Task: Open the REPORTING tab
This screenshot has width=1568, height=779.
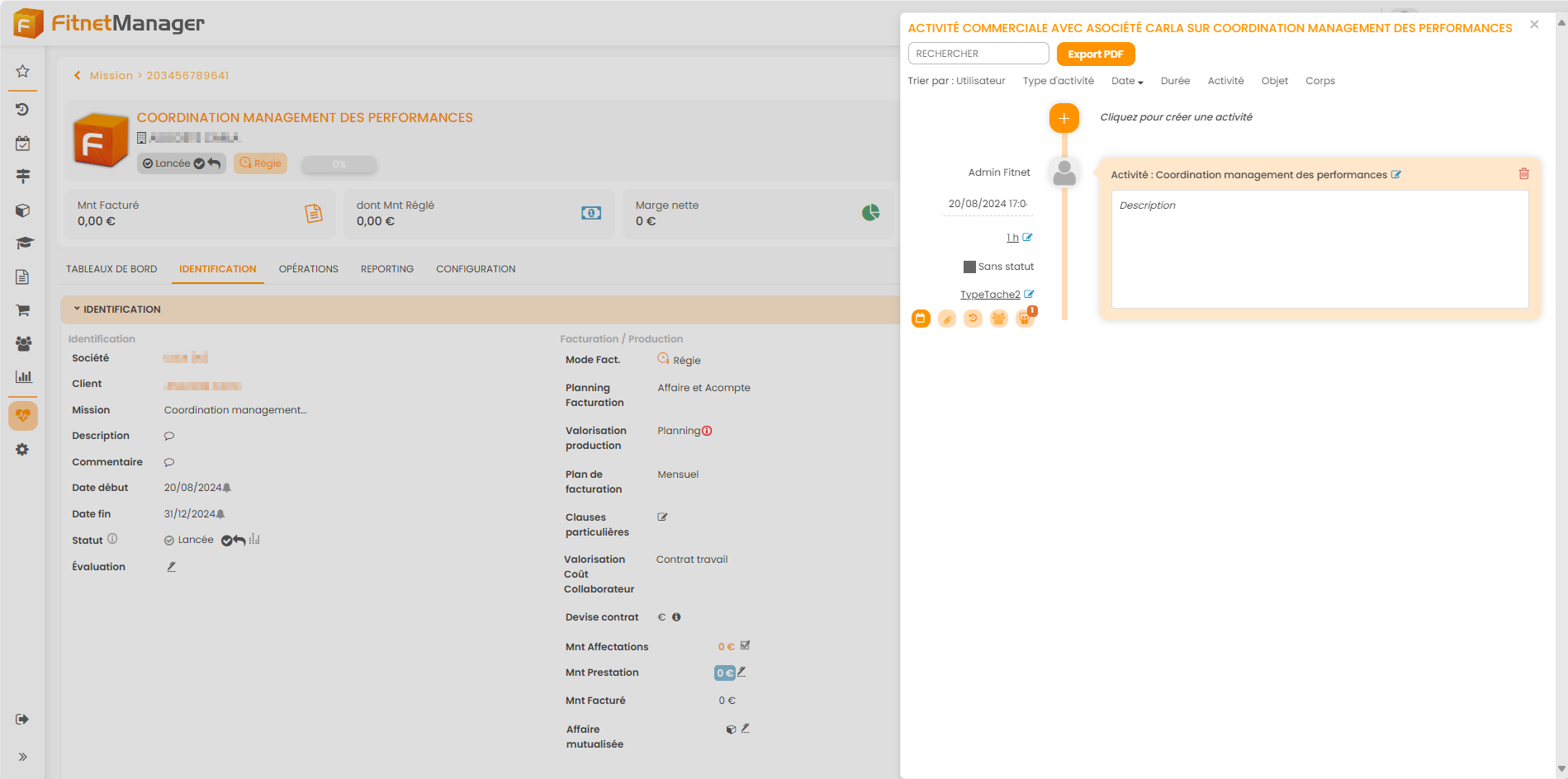Action: (x=386, y=269)
